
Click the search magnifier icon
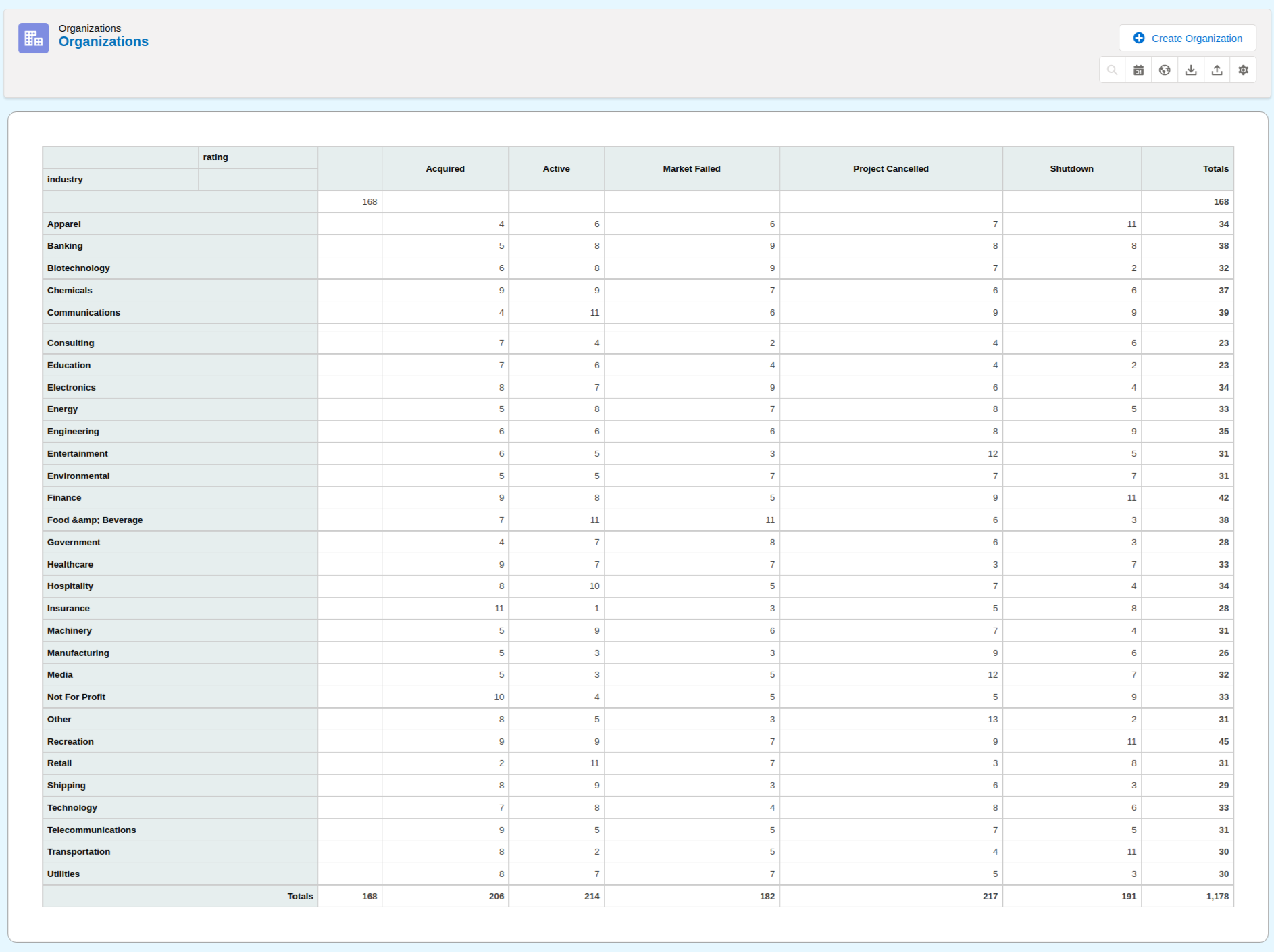click(1112, 70)
